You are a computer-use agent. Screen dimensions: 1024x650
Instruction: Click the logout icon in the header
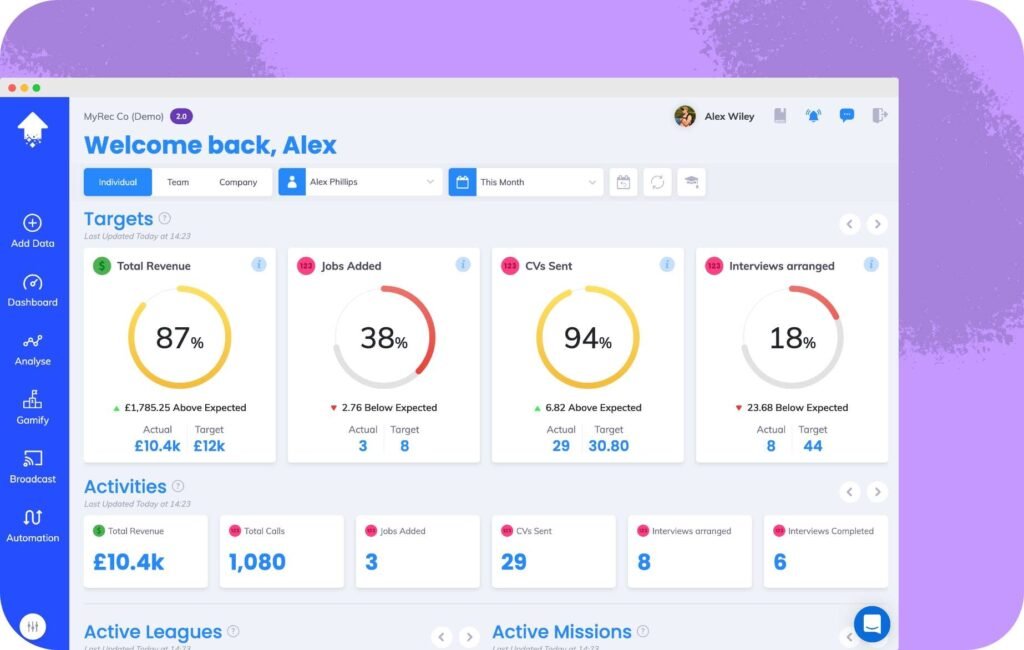pos(879,116)
